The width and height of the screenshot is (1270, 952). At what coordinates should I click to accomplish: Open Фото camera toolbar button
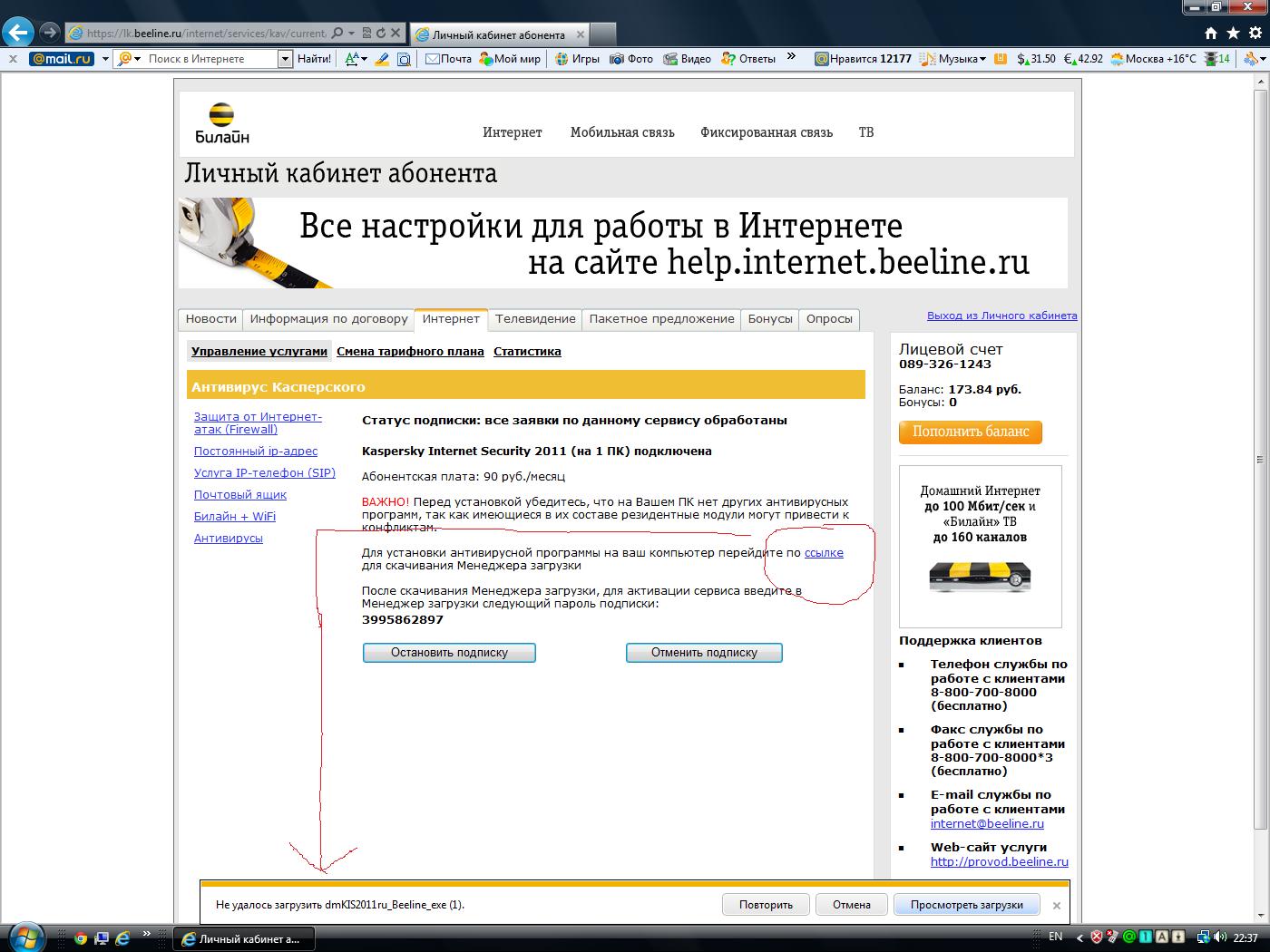click(x=631, y=59)
